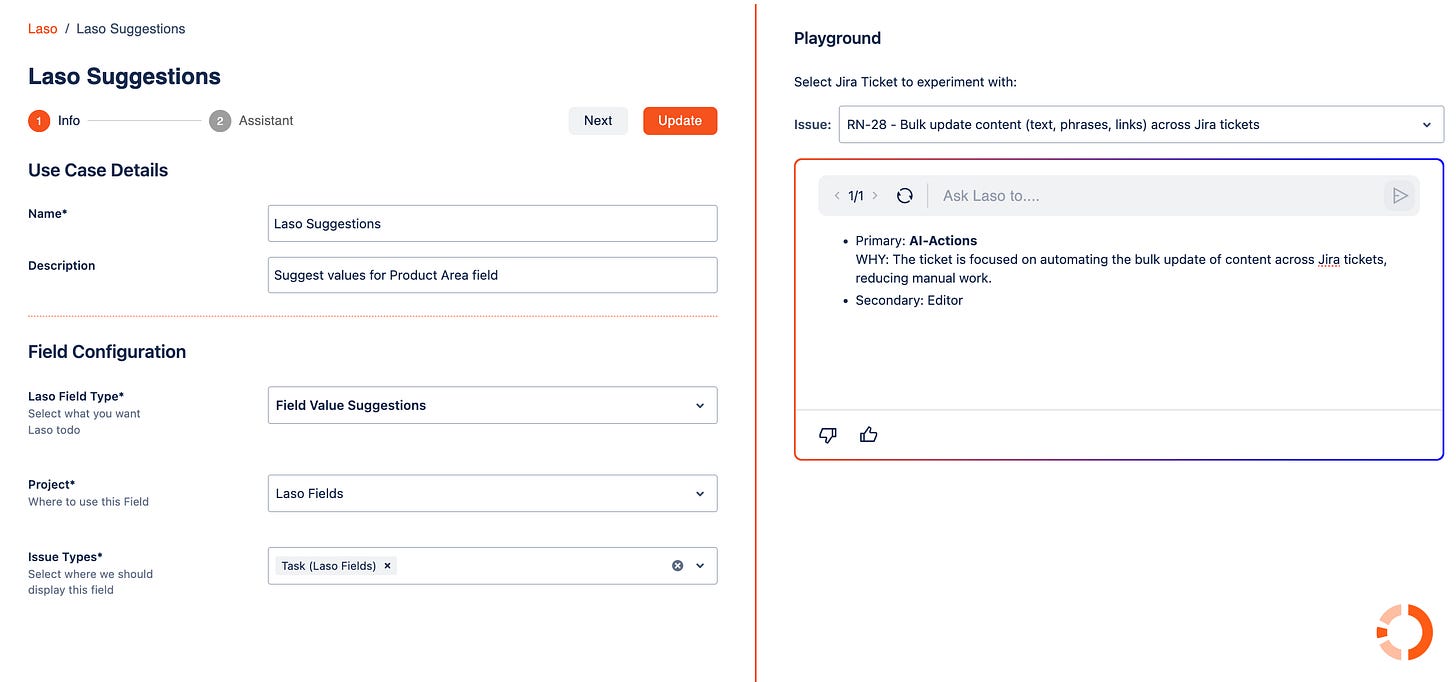
Task: Click the Next button
Action: (597, 120)
